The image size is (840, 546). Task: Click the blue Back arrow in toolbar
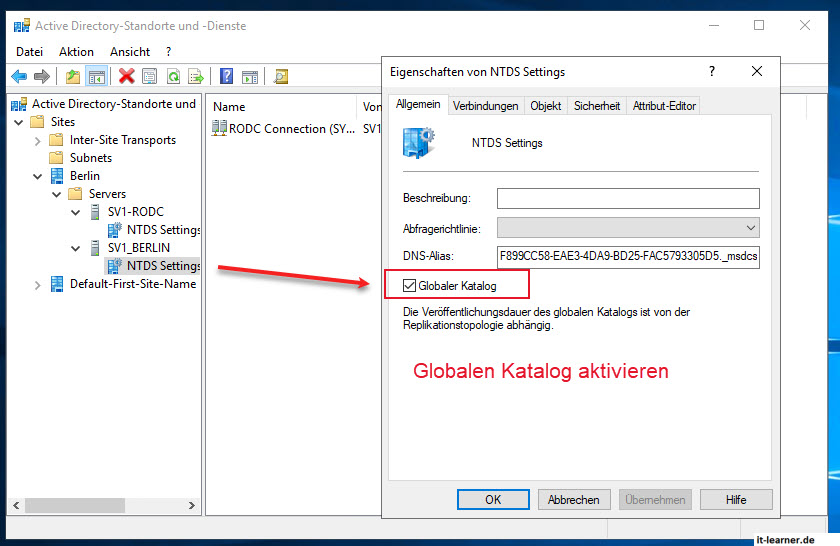[19, 77]
